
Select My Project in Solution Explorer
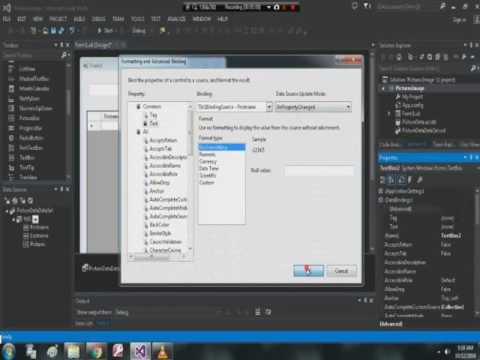coord(409,97)
